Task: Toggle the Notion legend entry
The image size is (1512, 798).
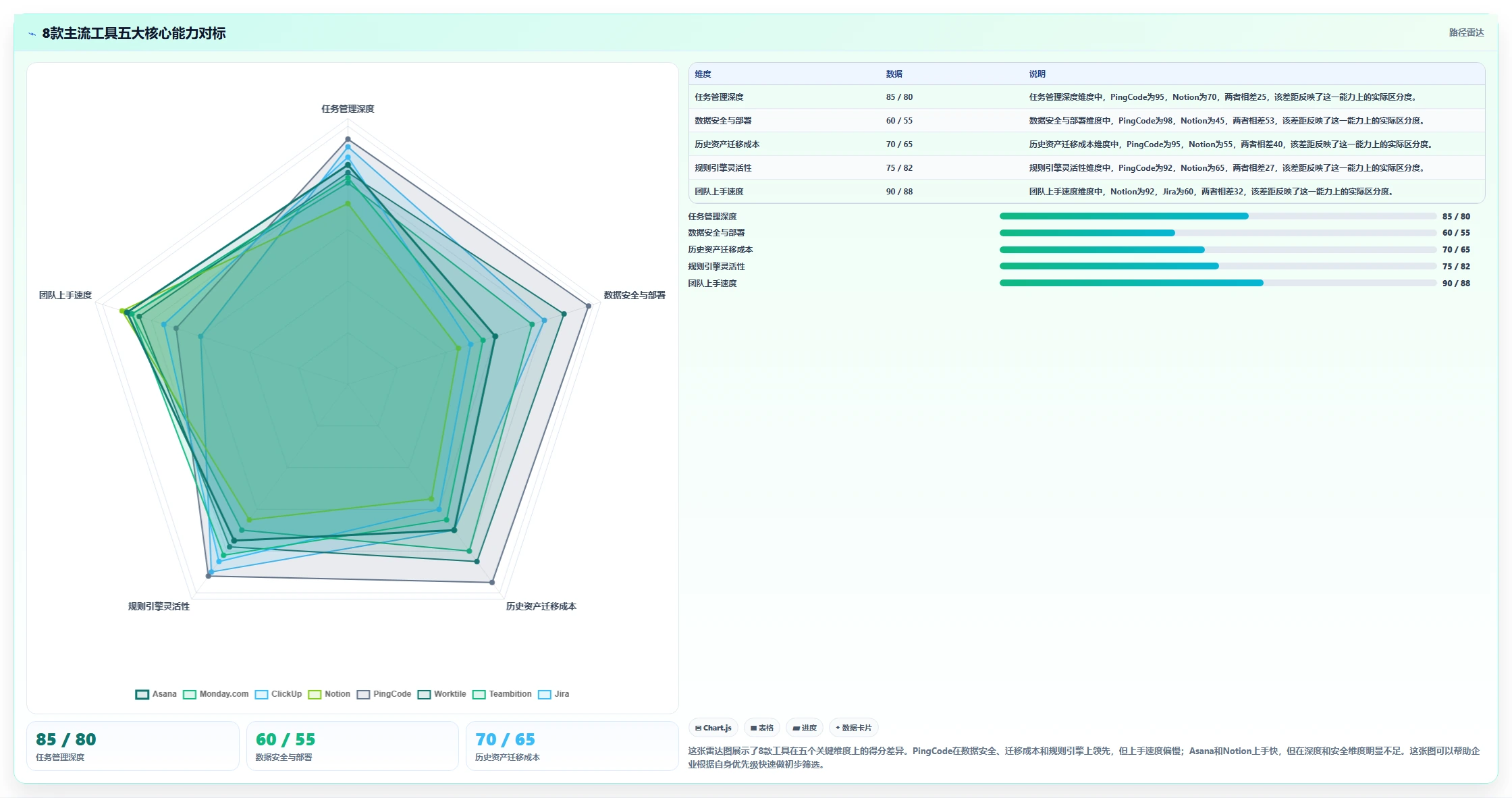Action: tap(329, 694)
